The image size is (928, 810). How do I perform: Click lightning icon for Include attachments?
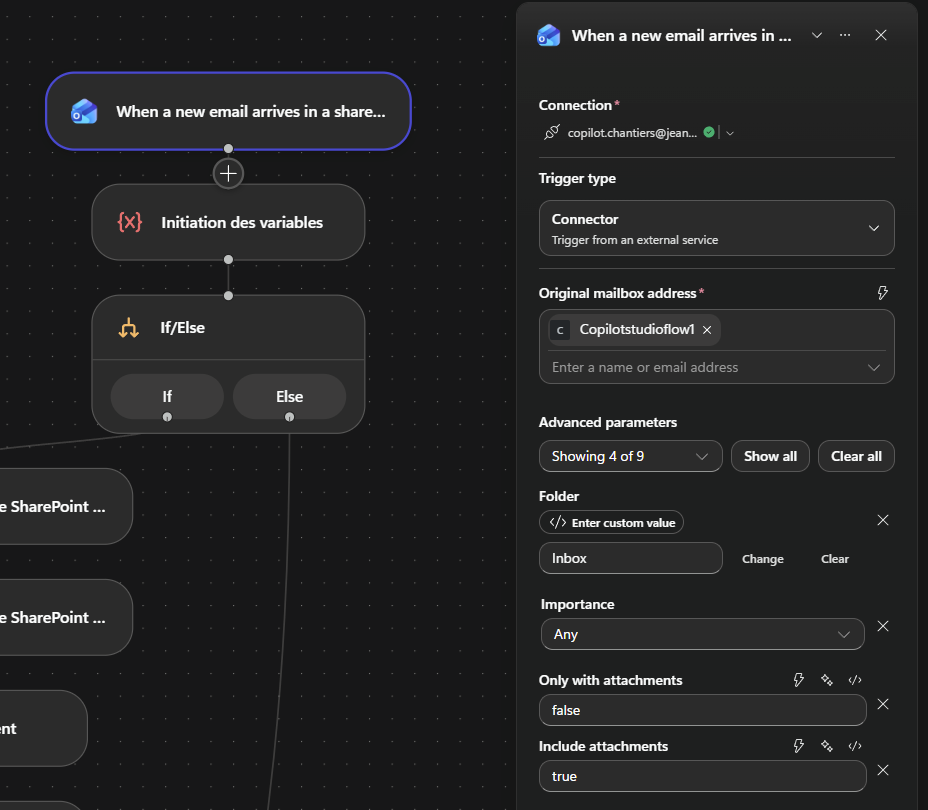[x=798, y=746]
